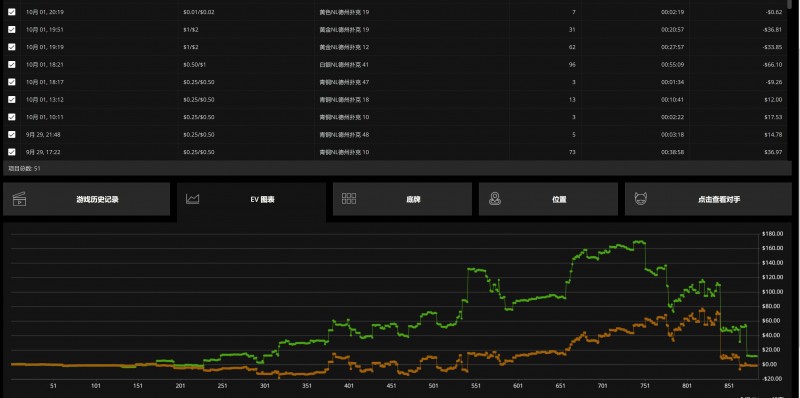Toggle checkbox for the 10月 01, 19:51 session
This screenshot has width=800, height=398.
pyautogui.click(x=12, y=30)
